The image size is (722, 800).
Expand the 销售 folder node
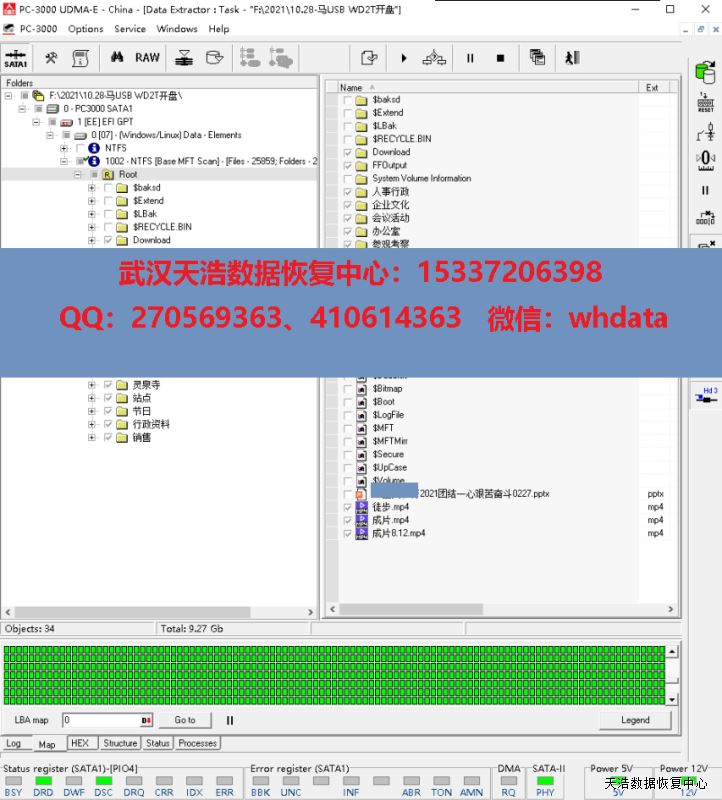[92, 437]
